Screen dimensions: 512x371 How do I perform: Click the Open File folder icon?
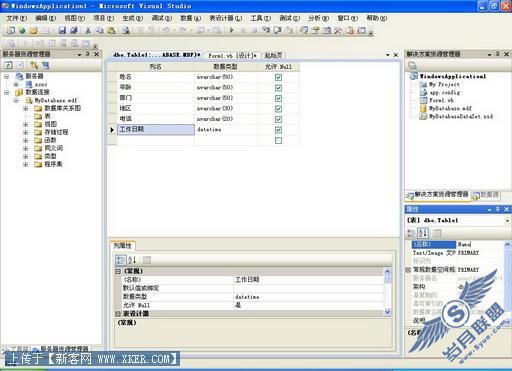(33, 31)
